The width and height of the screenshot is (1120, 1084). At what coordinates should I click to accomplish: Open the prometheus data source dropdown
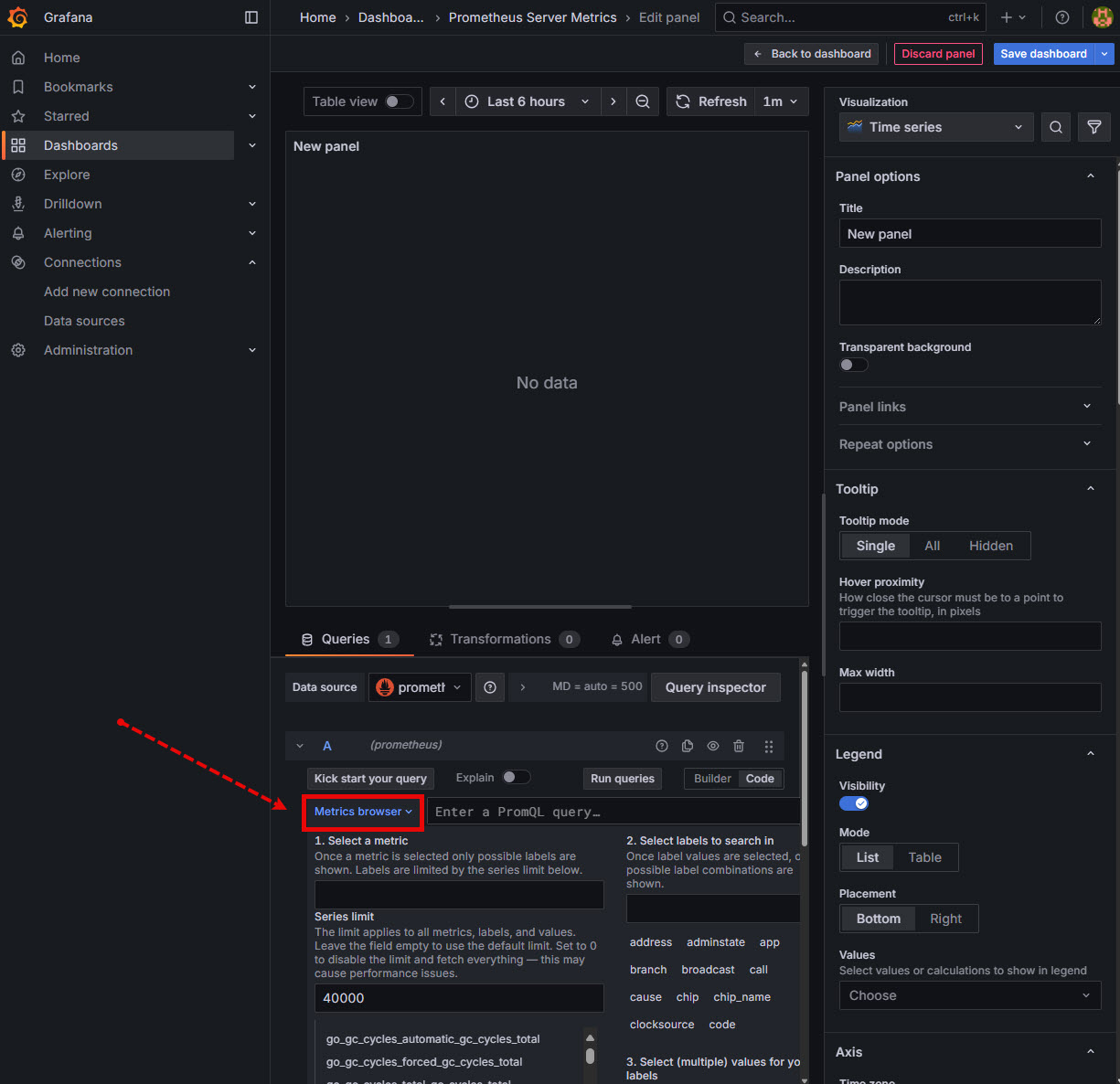tap(420, 687)
